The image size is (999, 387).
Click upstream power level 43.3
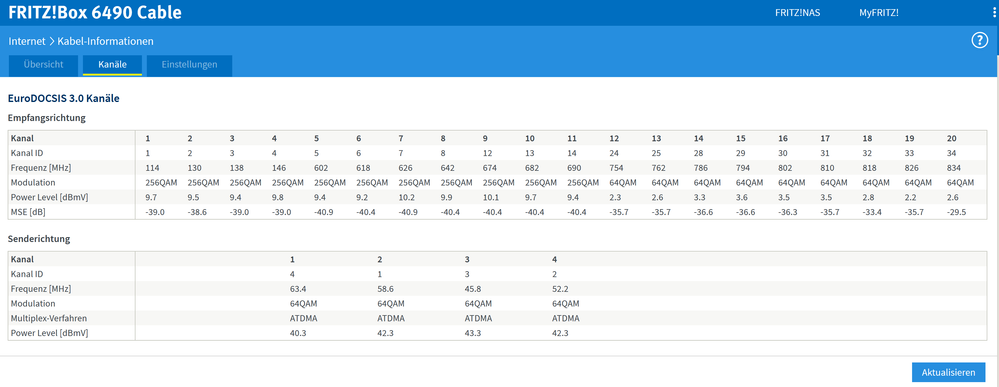[472, 333]
